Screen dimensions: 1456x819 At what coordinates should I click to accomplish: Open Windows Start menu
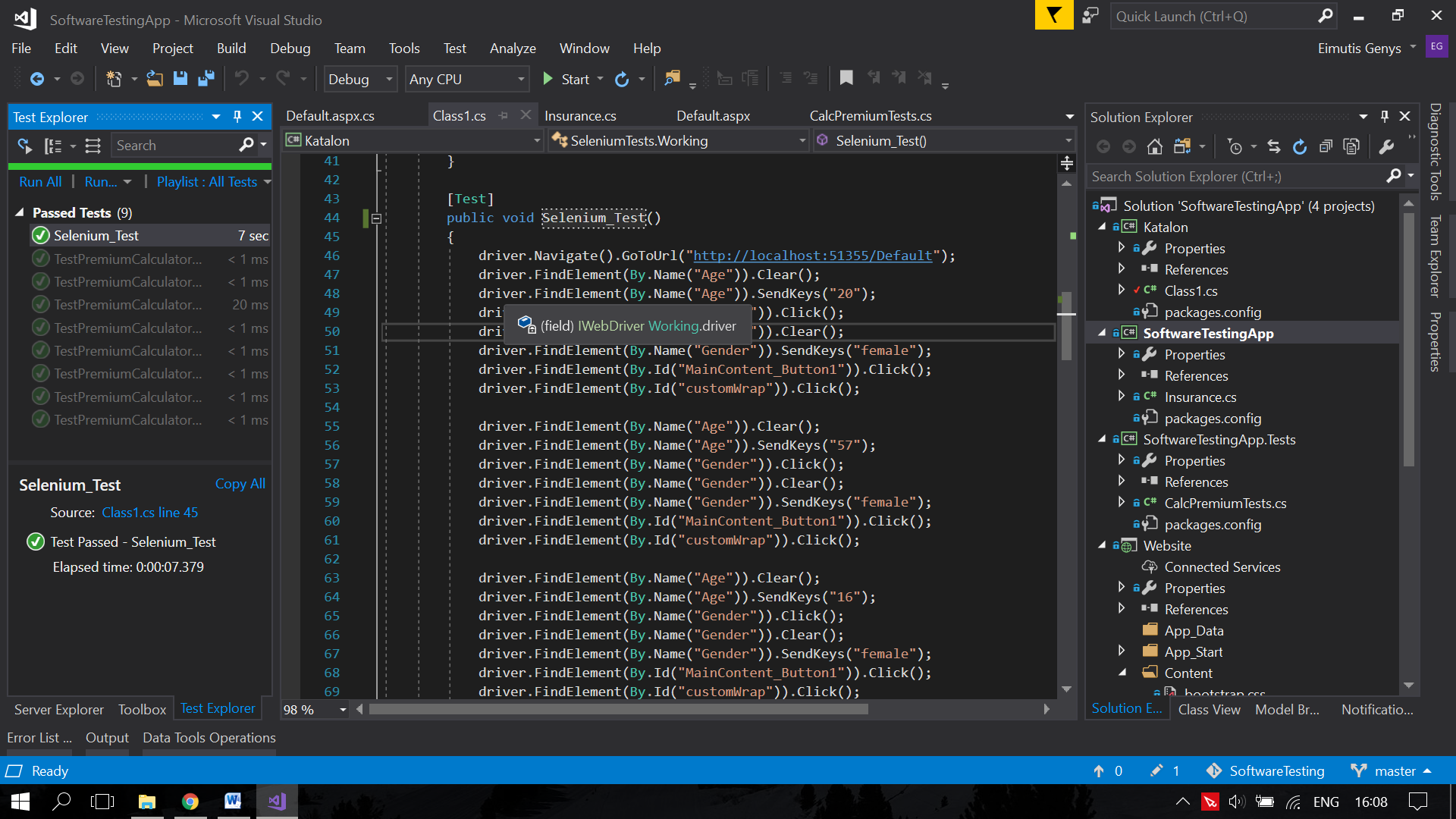[20, 802]
